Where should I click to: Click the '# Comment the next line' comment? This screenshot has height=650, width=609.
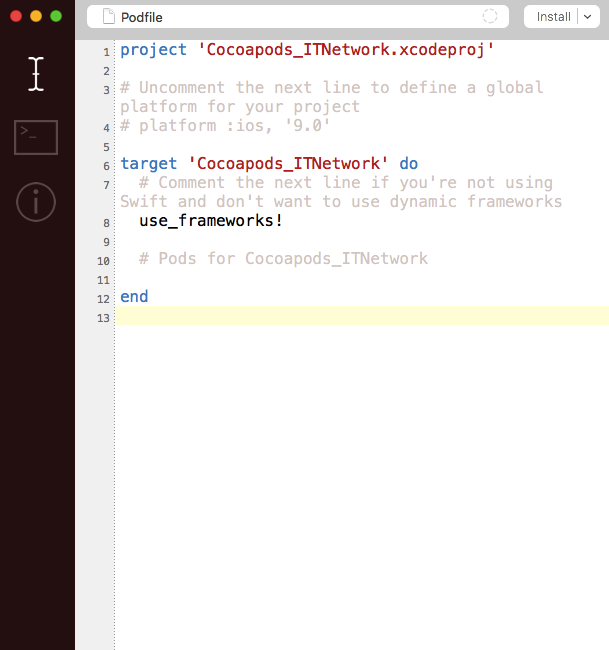341,192
